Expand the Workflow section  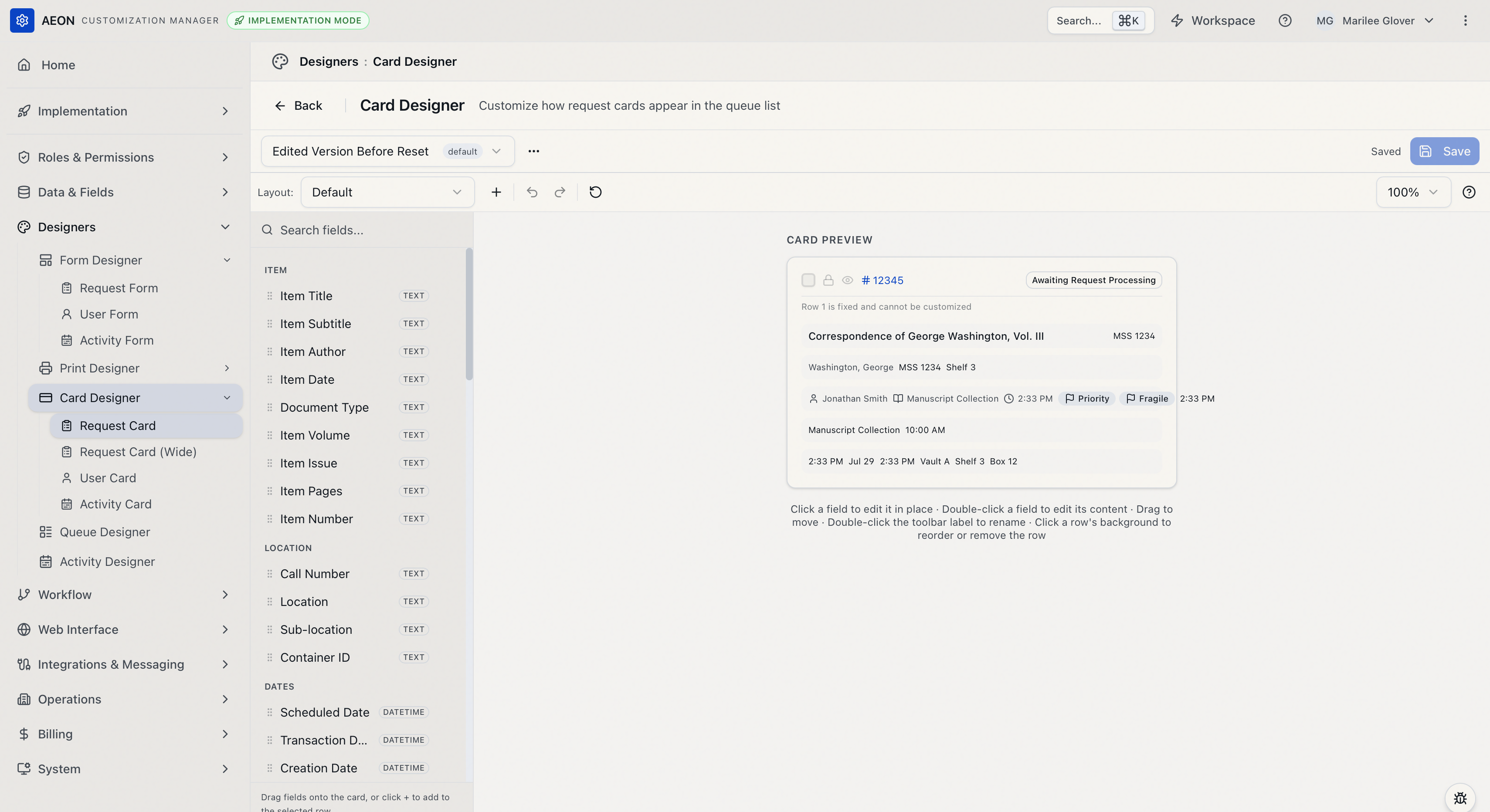tap(124, 595)
